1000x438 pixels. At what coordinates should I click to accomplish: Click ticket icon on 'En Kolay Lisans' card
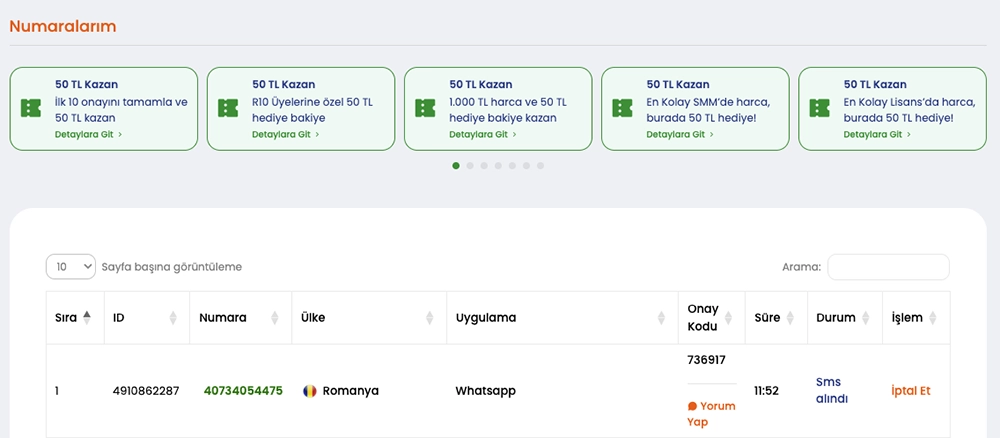pyautogui.click(x=819, y=108)
